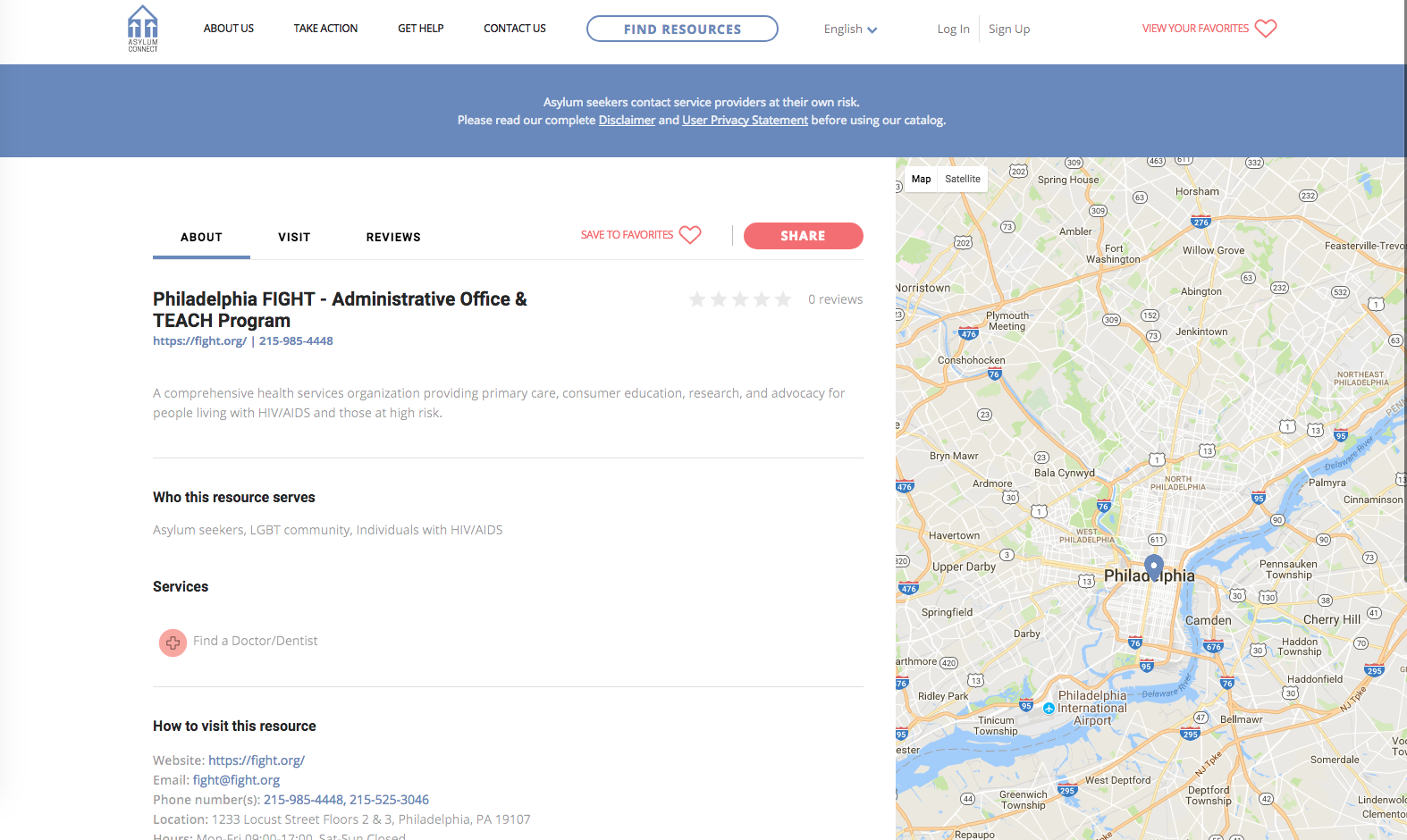Click the Norristown label on the map
1407x840 pixels.
point(923,288)
